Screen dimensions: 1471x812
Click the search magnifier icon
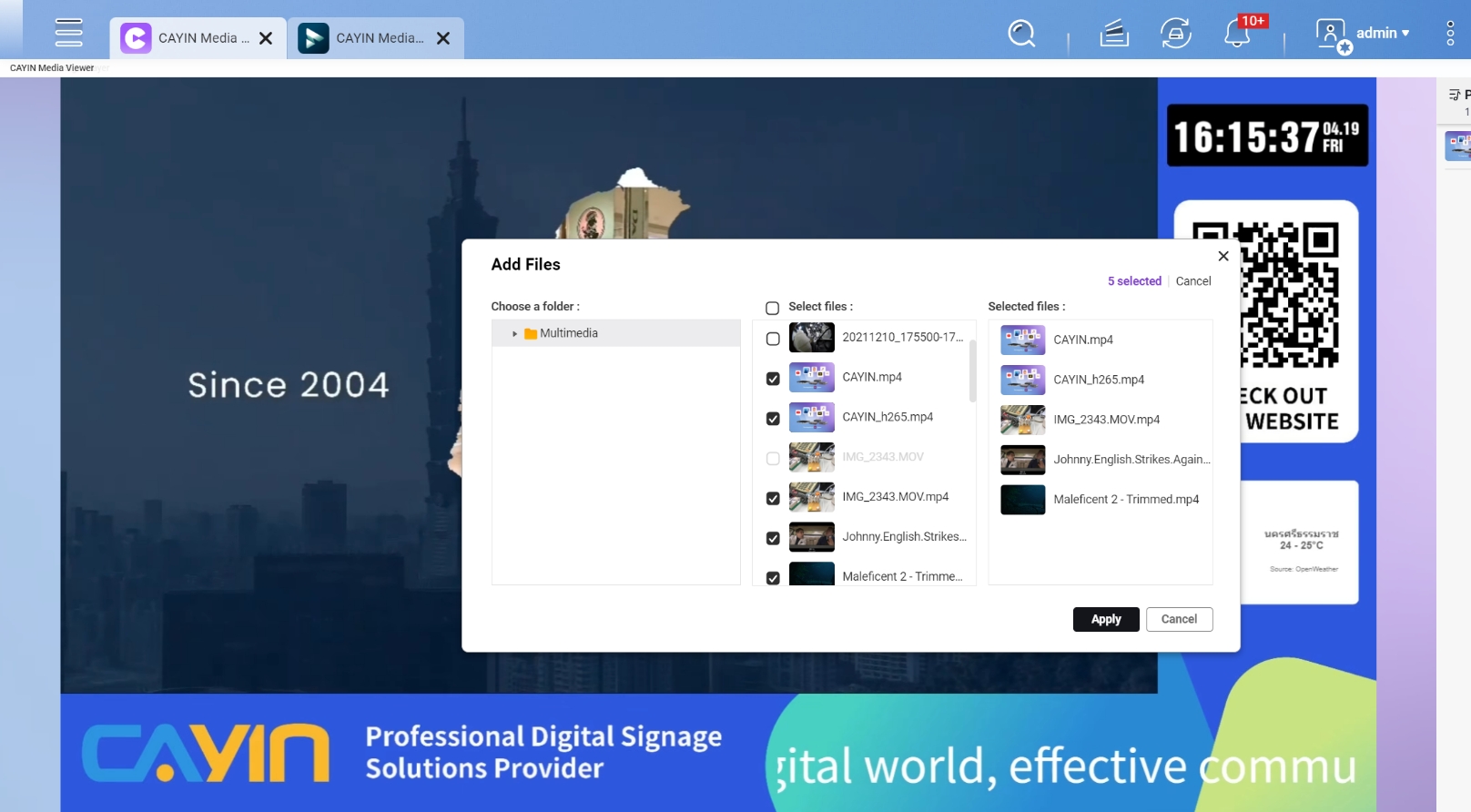(1021, 34)
